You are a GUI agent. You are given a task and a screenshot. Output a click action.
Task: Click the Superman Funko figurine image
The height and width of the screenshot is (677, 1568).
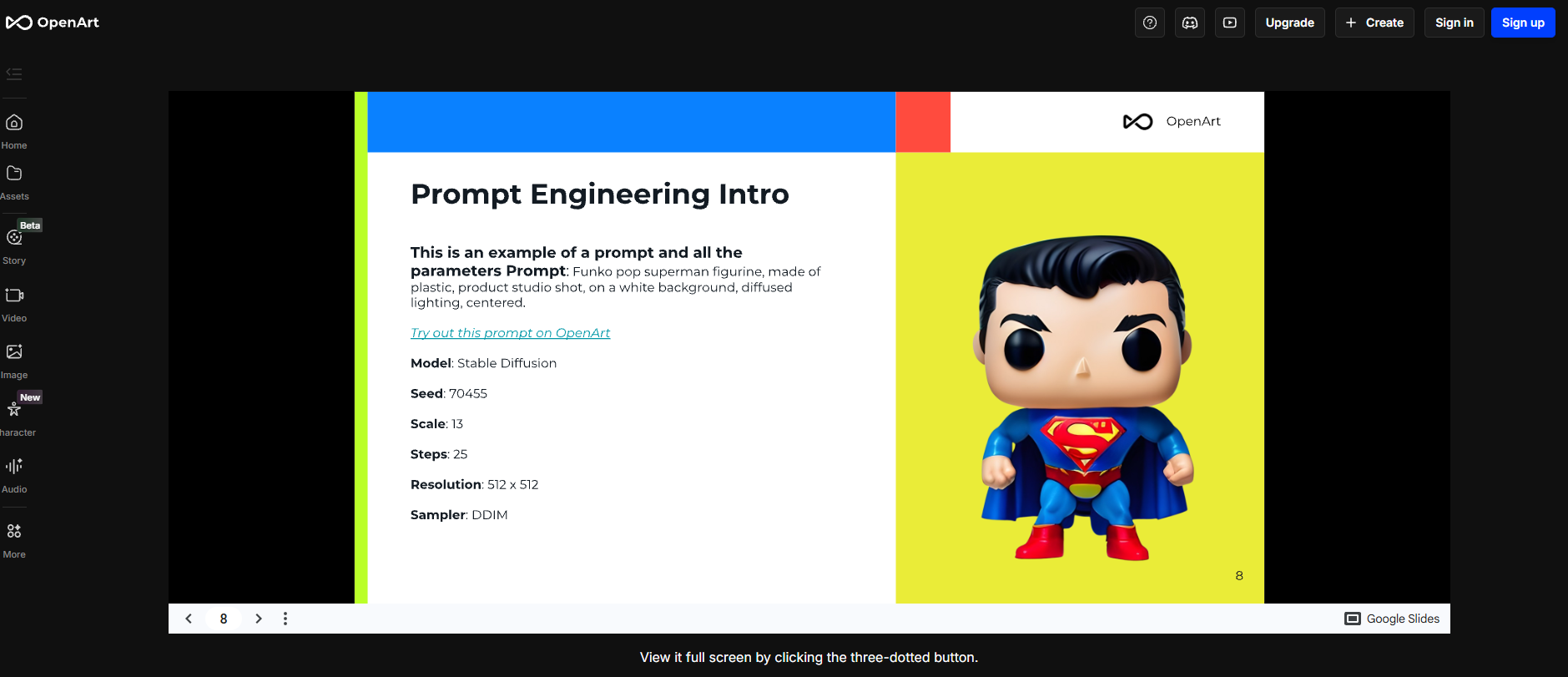click(x=1084, y=397)
